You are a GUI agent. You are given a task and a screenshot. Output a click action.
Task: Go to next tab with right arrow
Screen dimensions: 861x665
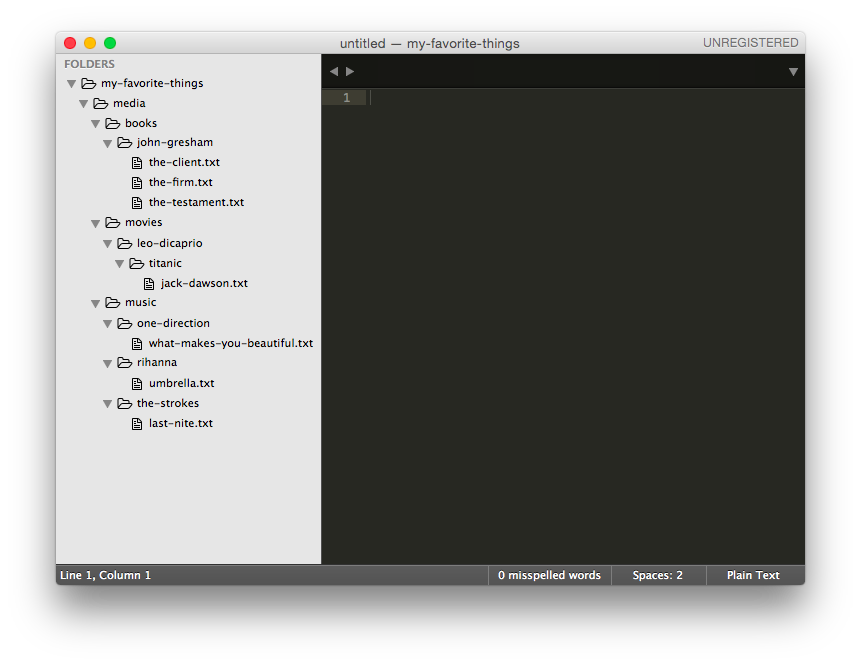(350, 71)
